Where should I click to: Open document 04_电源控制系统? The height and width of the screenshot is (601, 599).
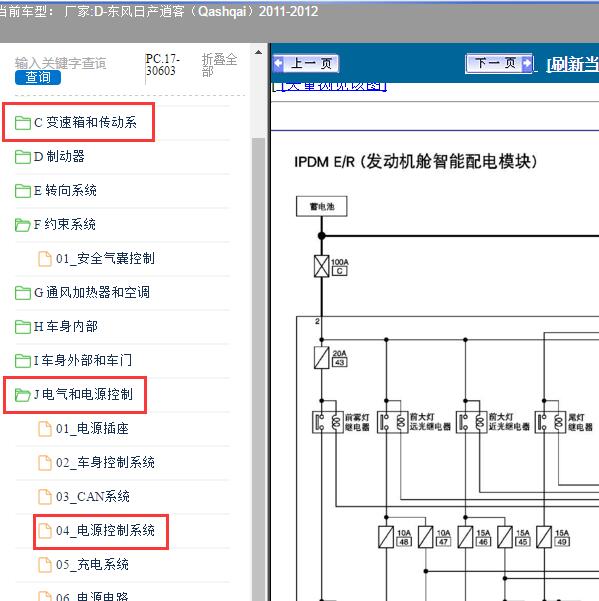click(x=105, y=530)
